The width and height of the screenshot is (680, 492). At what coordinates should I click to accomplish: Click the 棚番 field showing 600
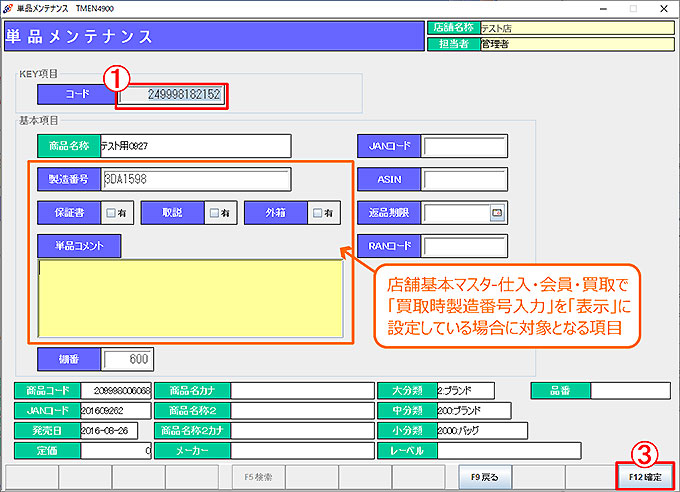127,359
